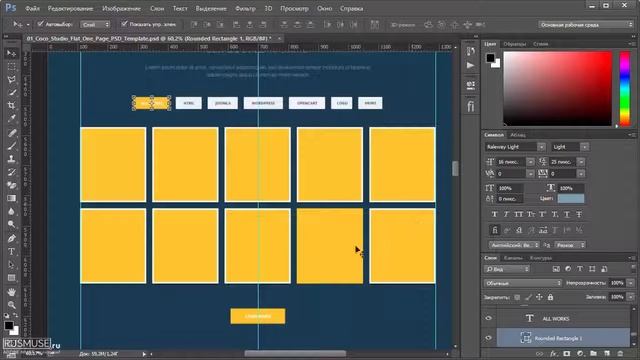This screenshot has width=640, height=360.
Task: Select the Rectangular Marquee tool
Action: [11, 67]
